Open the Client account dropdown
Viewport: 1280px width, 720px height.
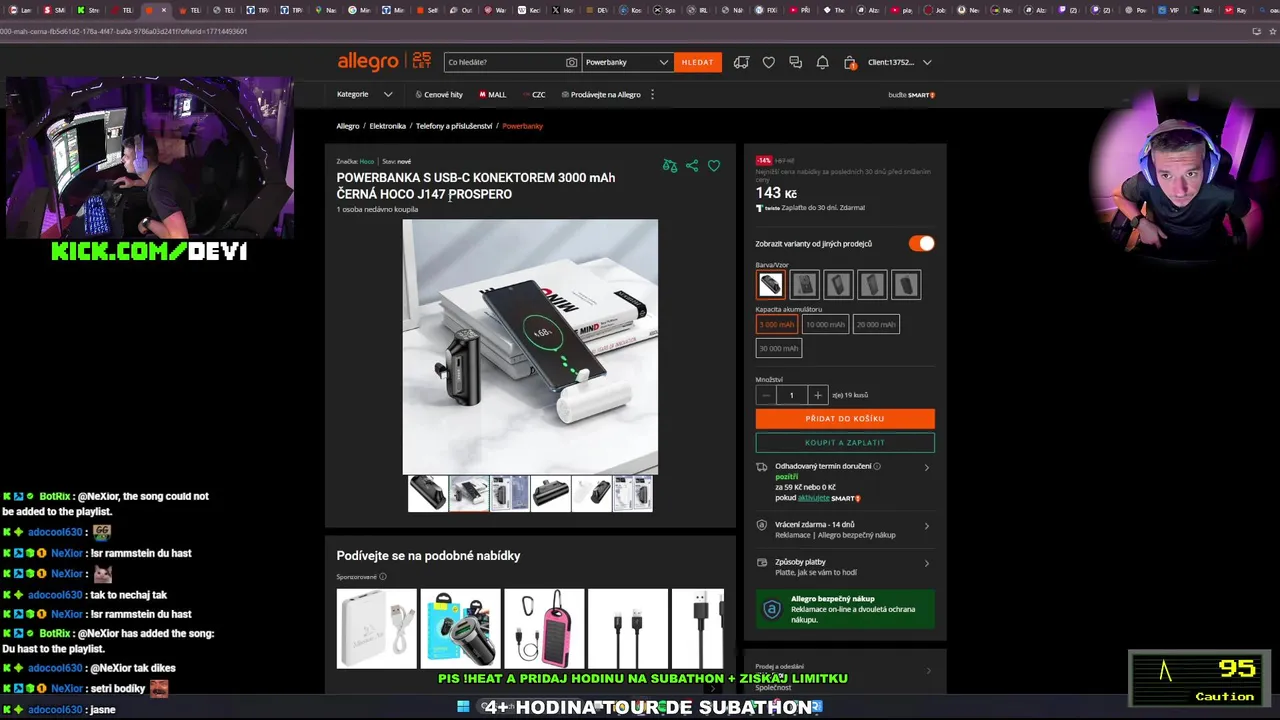(x=899, y=62)
